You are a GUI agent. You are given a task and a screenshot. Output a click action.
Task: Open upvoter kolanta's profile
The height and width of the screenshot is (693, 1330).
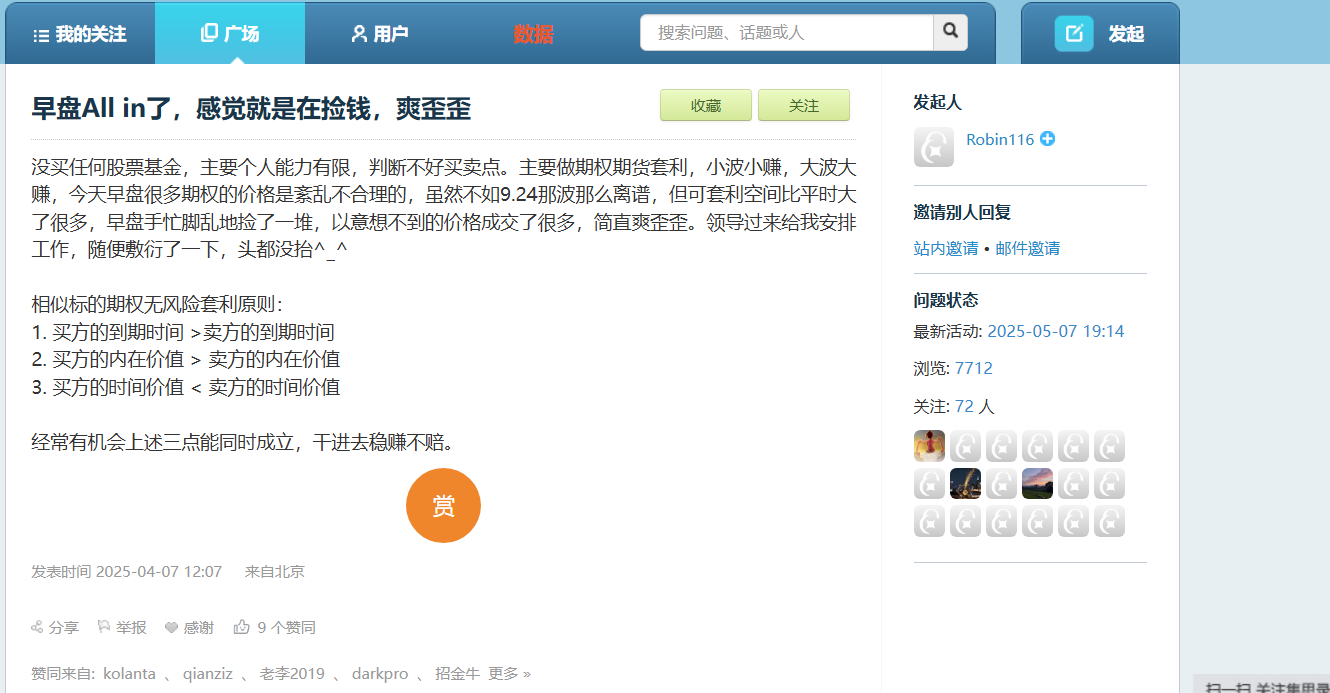(129, 673)
